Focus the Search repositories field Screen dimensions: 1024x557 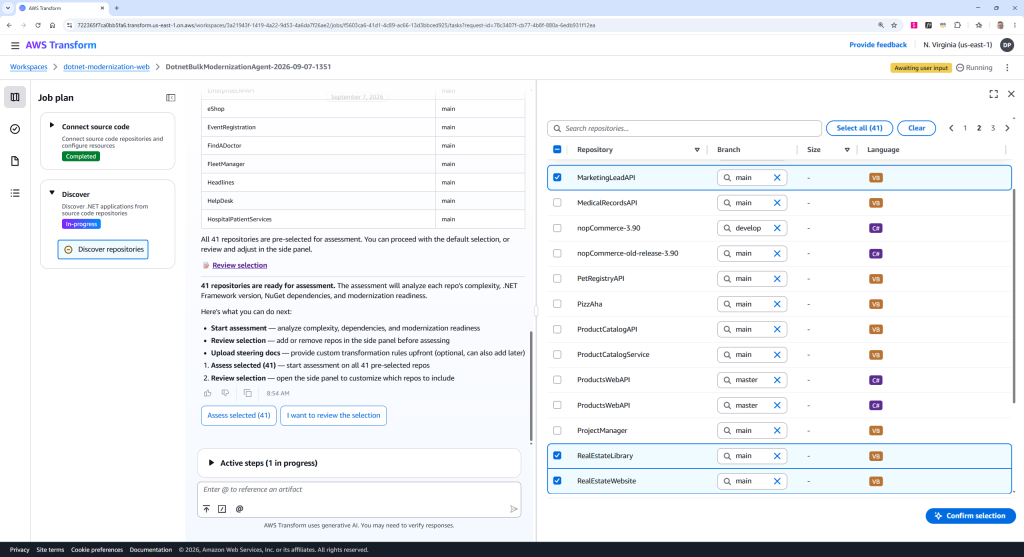point(684,128)
